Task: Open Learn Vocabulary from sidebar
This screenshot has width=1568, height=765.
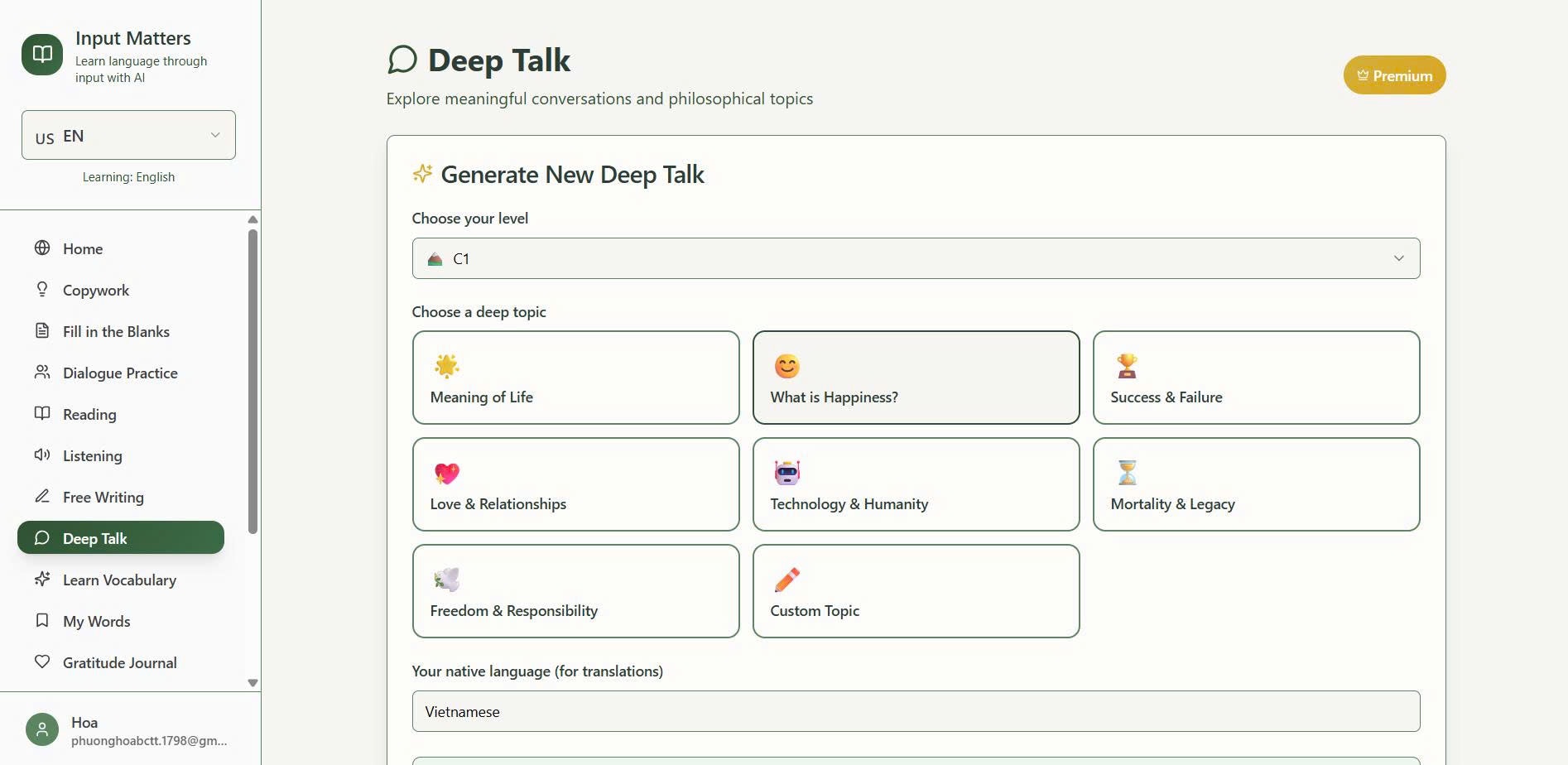Action: (121, 580)
